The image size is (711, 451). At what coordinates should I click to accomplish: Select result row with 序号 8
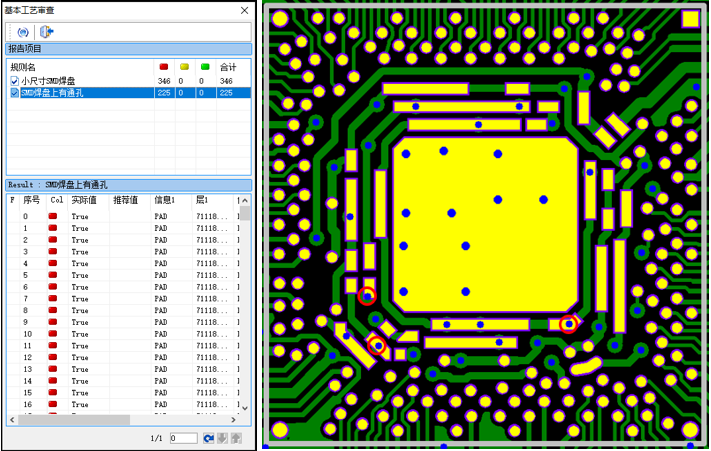click(x=123, y=310)
